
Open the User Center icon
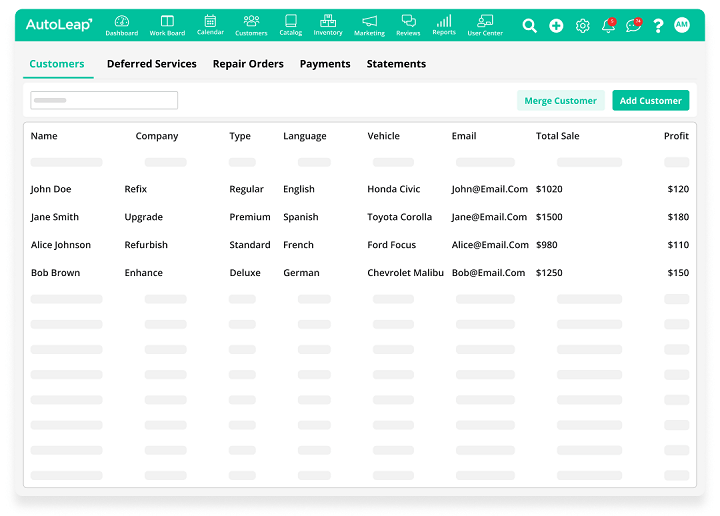(x=485, y=21)
